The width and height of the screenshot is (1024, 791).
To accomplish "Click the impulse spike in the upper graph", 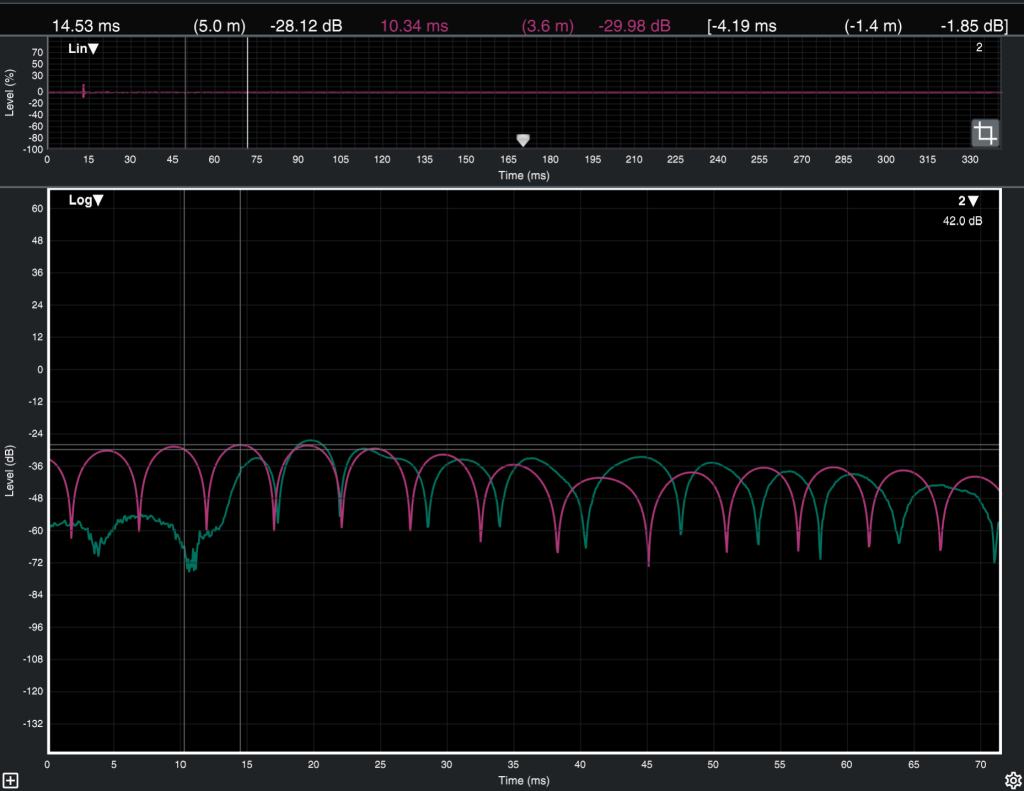I will (x=83, y=91).
